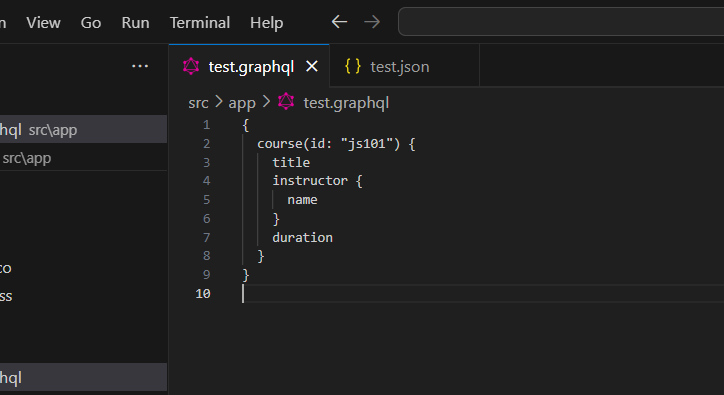Expand the app breadcrumb segment
The image size is (724, 395).
[242, 103]
